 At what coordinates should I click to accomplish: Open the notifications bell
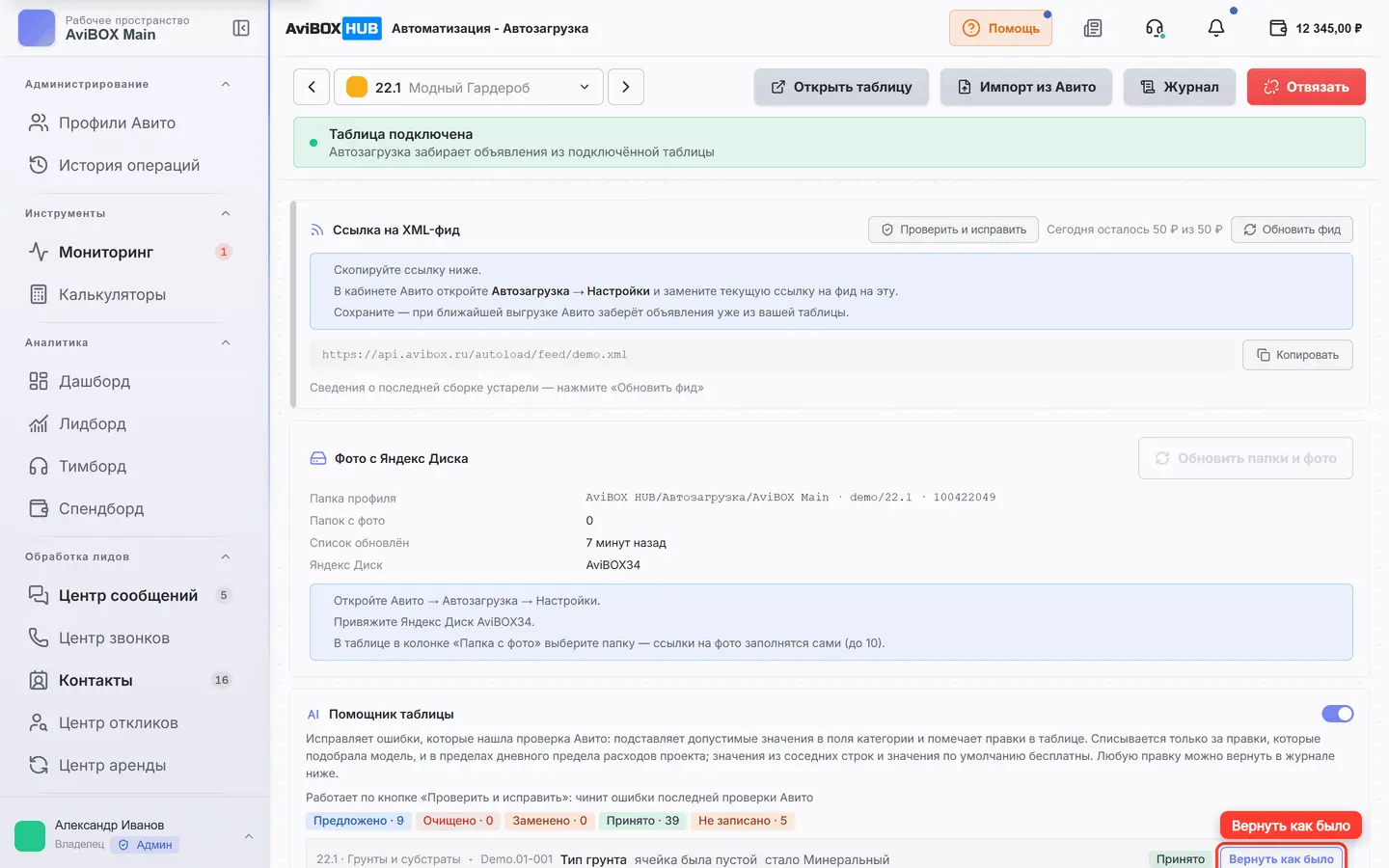pyautogui.click(x=1216, y=28)
